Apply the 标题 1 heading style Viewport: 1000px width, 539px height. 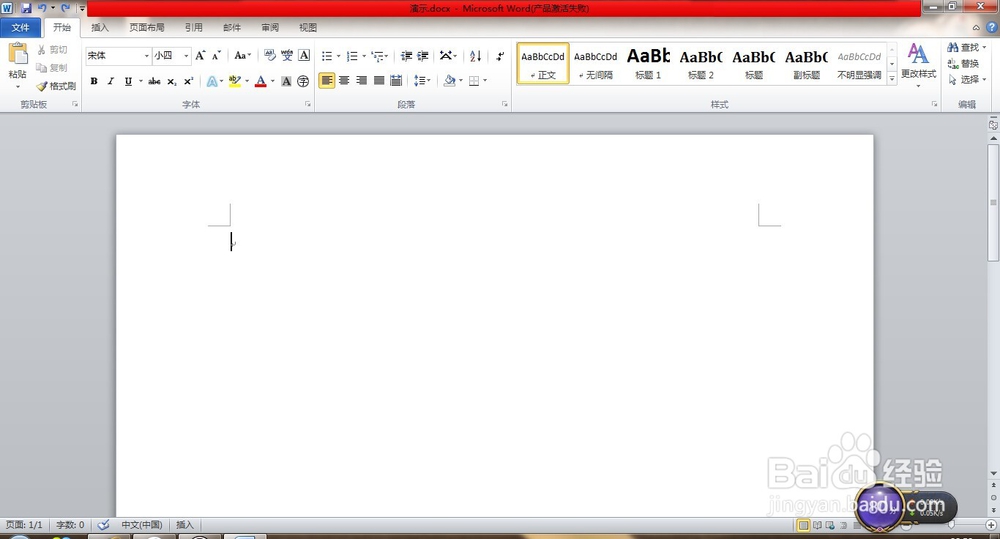(648, 63)
